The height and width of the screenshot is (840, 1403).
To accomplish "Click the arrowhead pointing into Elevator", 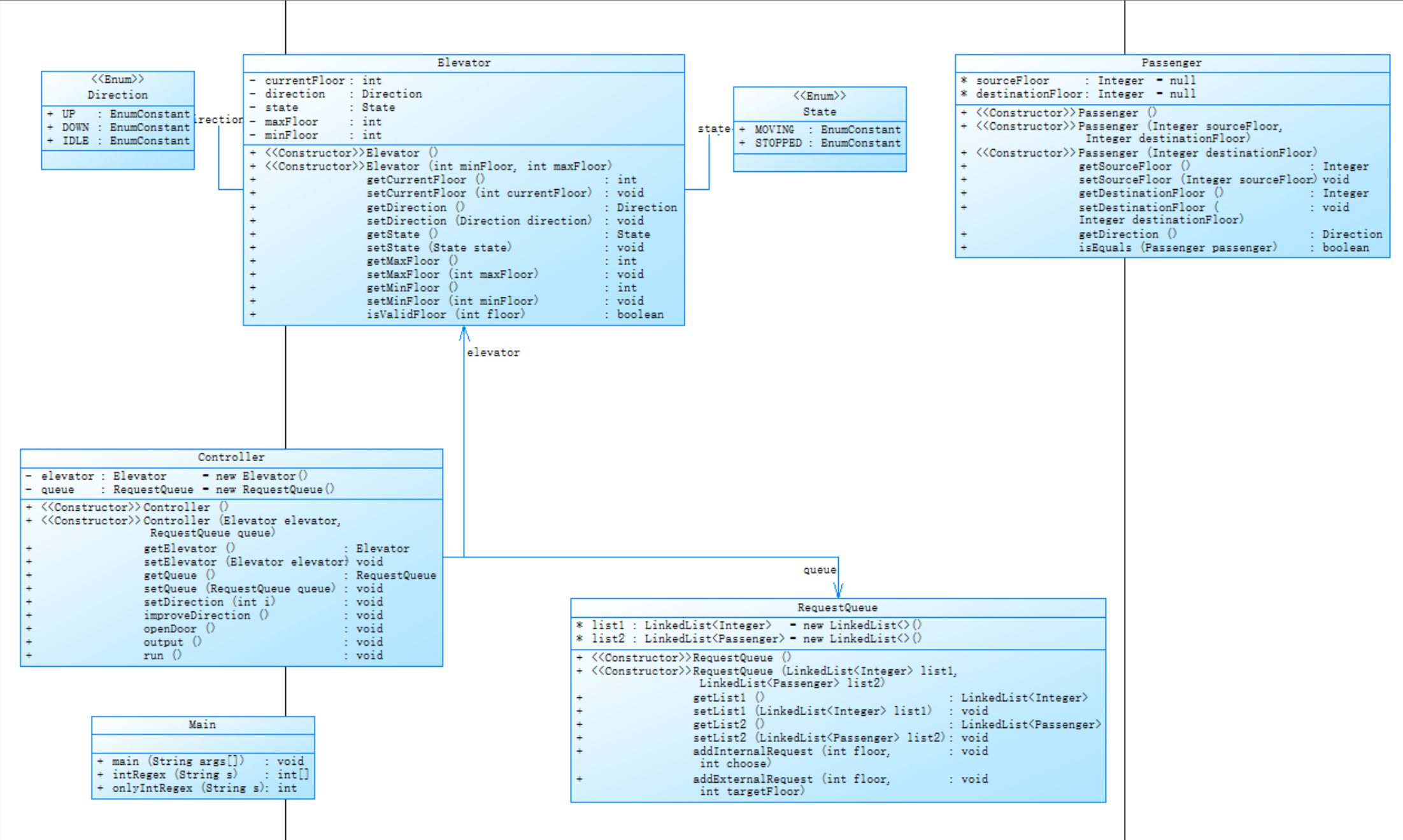I will pos(464,333).
